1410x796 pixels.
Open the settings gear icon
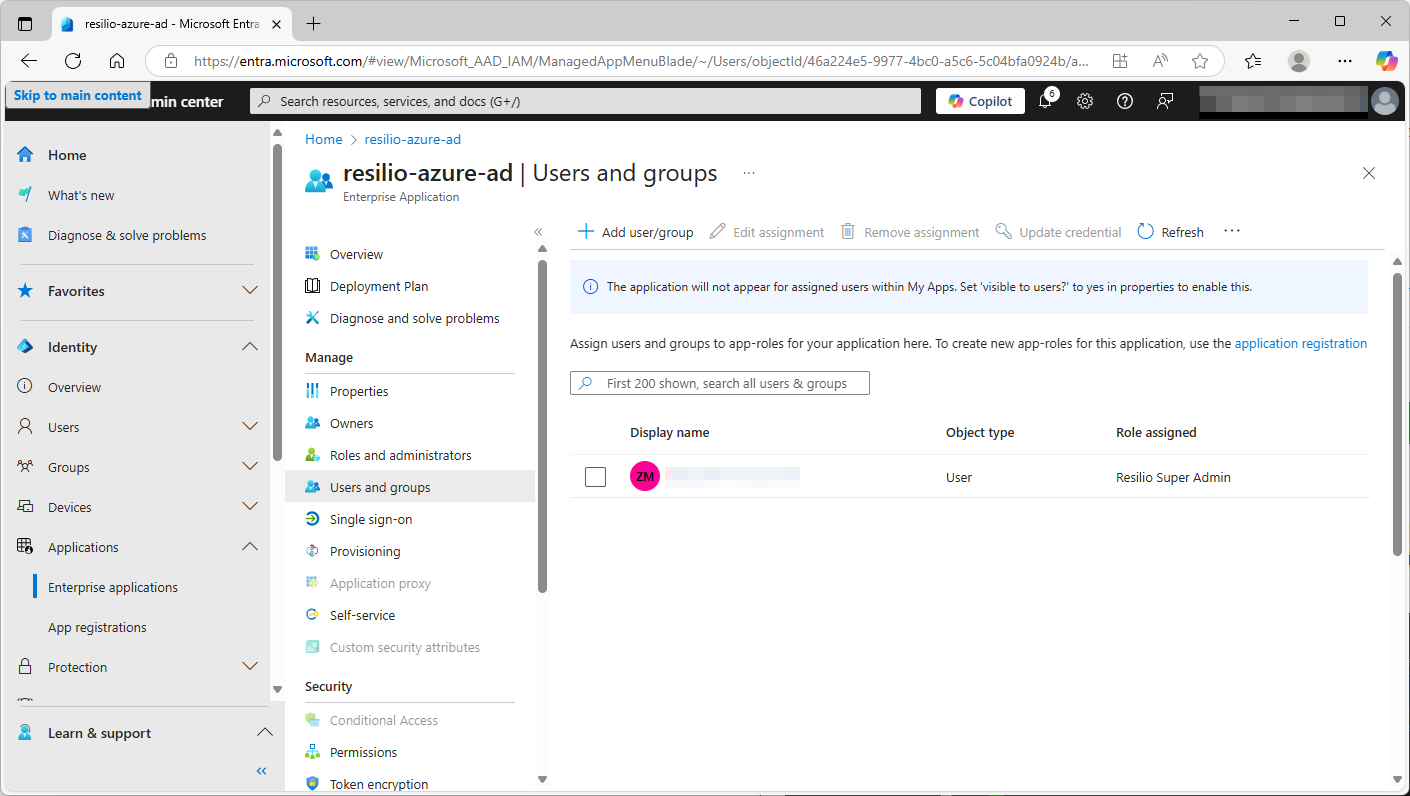(1085, 100)
